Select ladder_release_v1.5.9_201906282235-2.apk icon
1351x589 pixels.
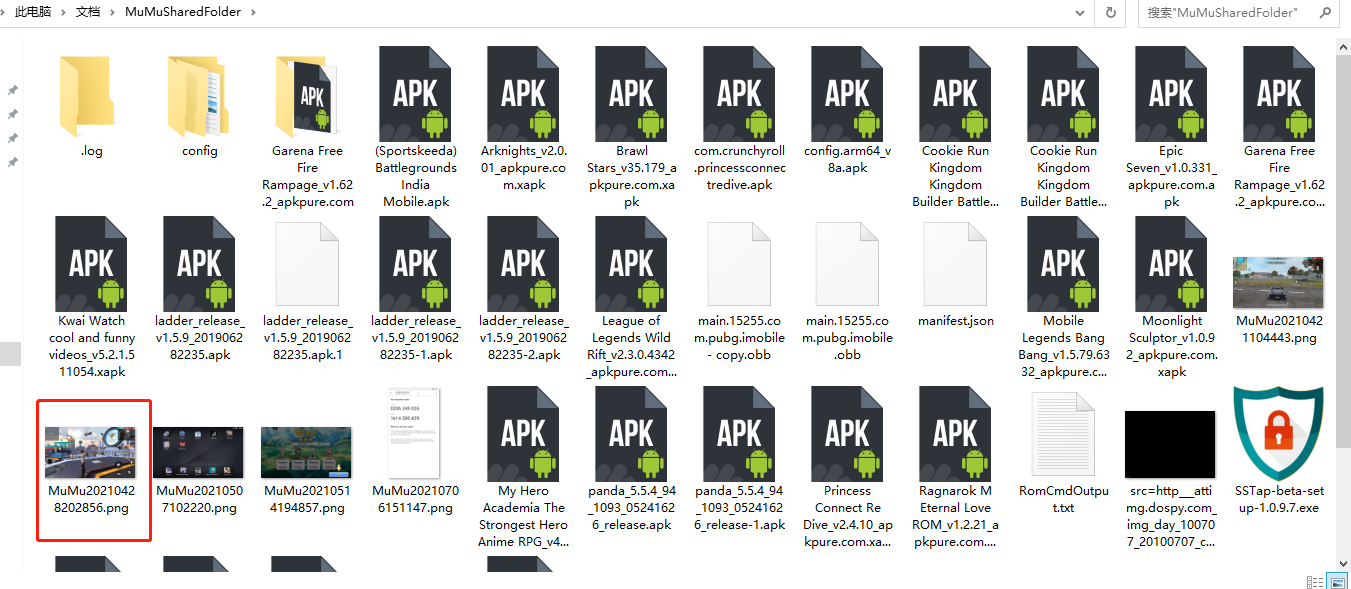(x=524, y=263)
